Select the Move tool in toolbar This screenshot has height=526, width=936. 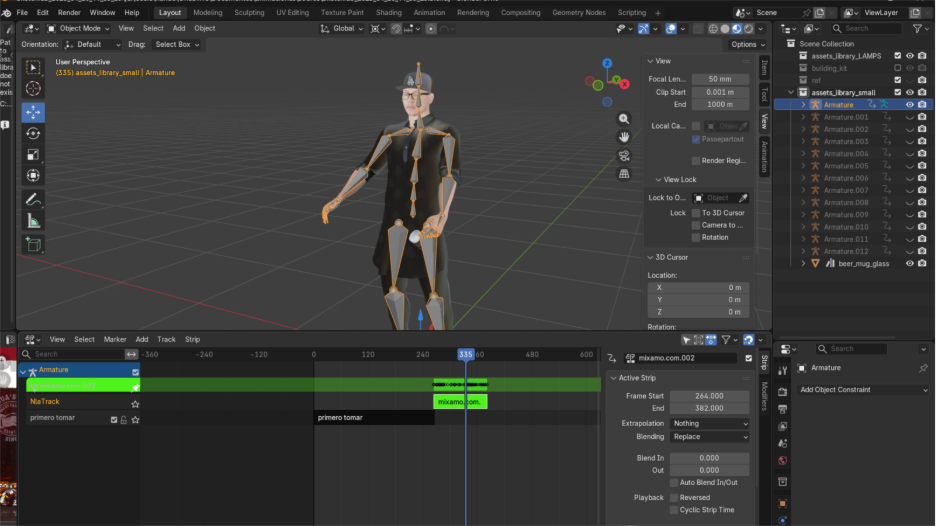click(33, 112)
